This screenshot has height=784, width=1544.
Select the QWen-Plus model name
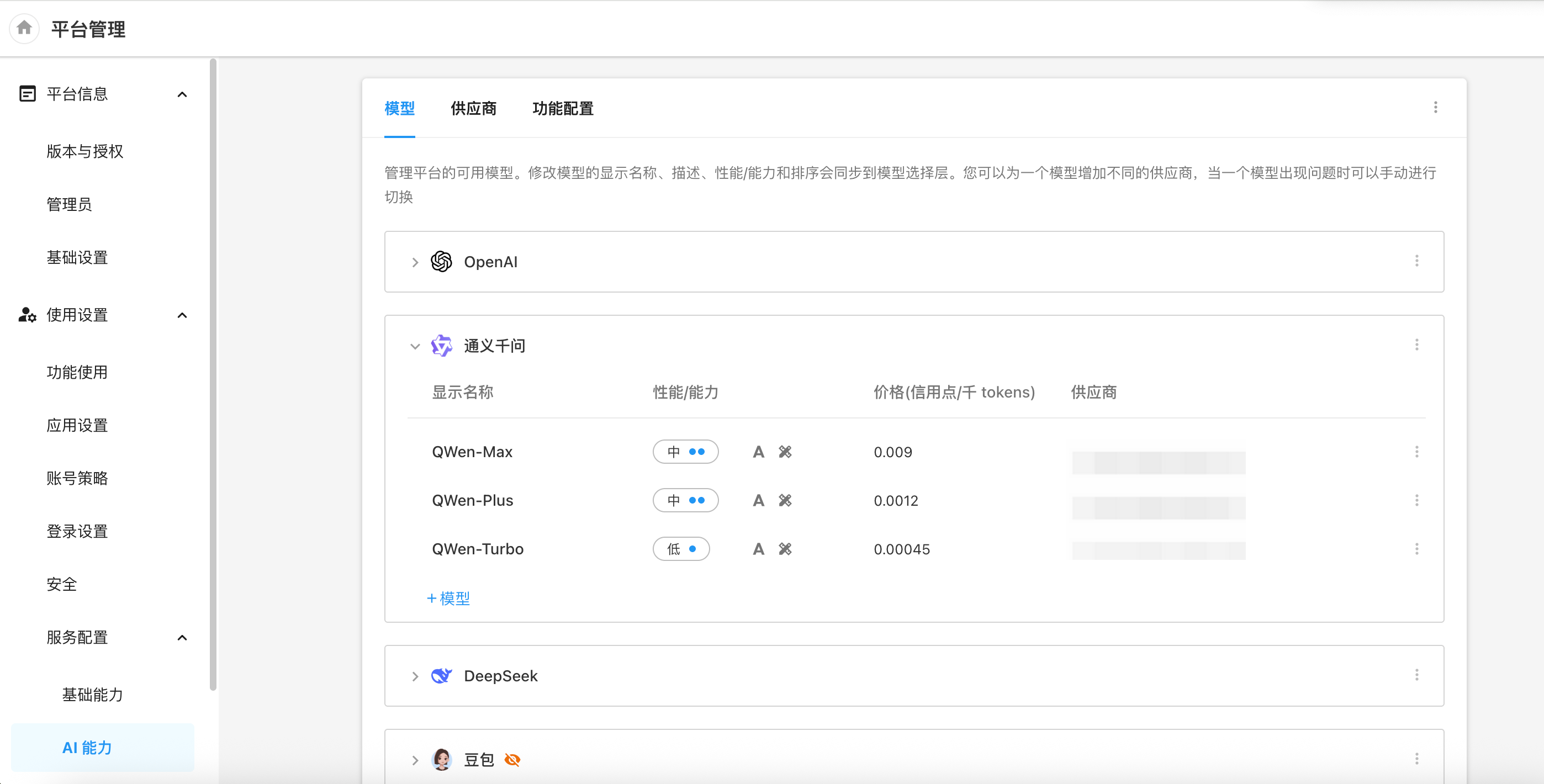(x=472, y=500)
